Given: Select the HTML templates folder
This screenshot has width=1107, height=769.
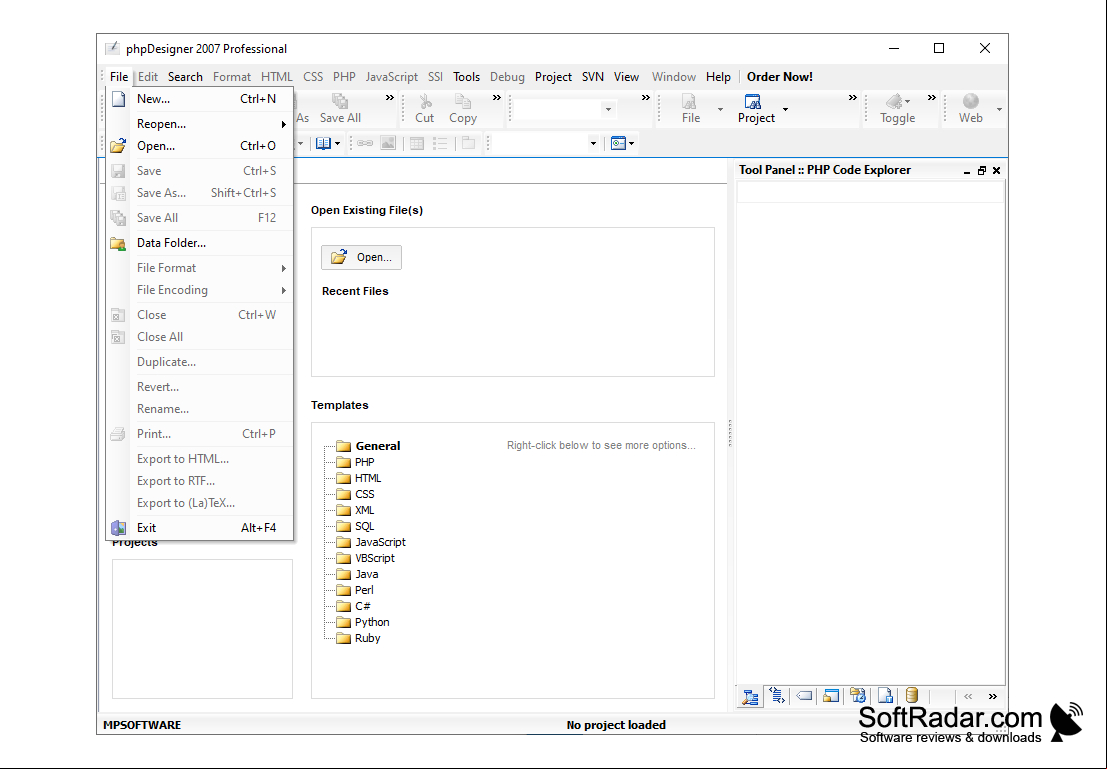Looking at the screenshot, I should tap(359, 478).
